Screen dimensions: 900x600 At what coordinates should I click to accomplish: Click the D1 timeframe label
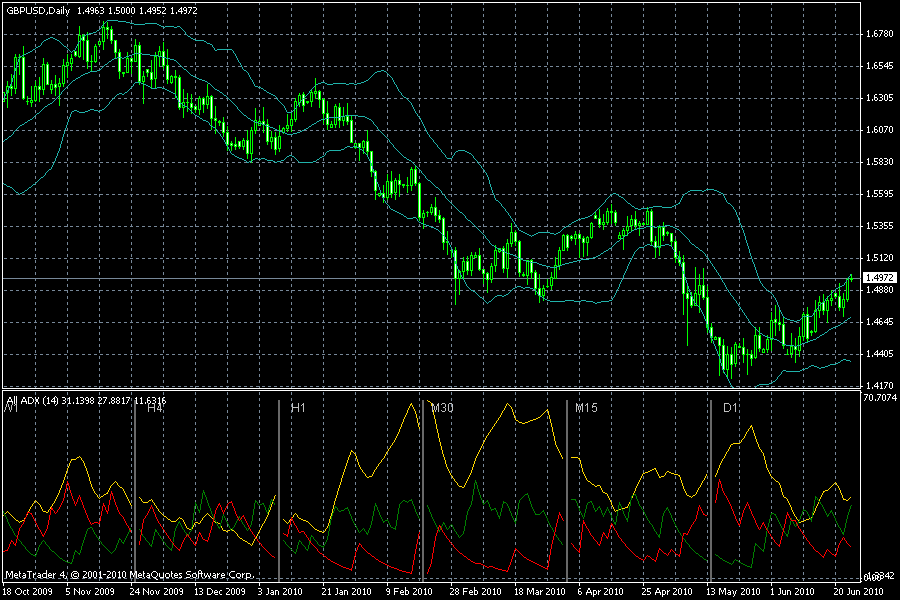(x=730, y=408)
